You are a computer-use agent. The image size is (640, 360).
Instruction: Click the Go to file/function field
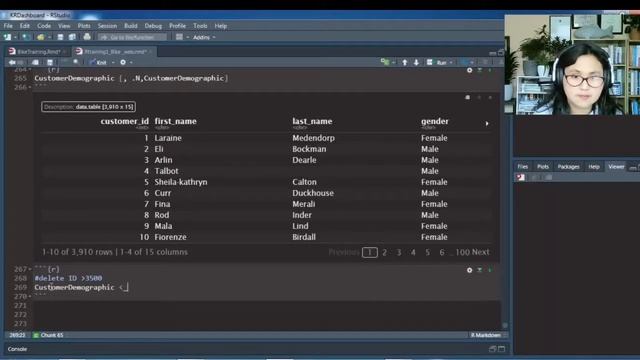[x=133, y=37]
